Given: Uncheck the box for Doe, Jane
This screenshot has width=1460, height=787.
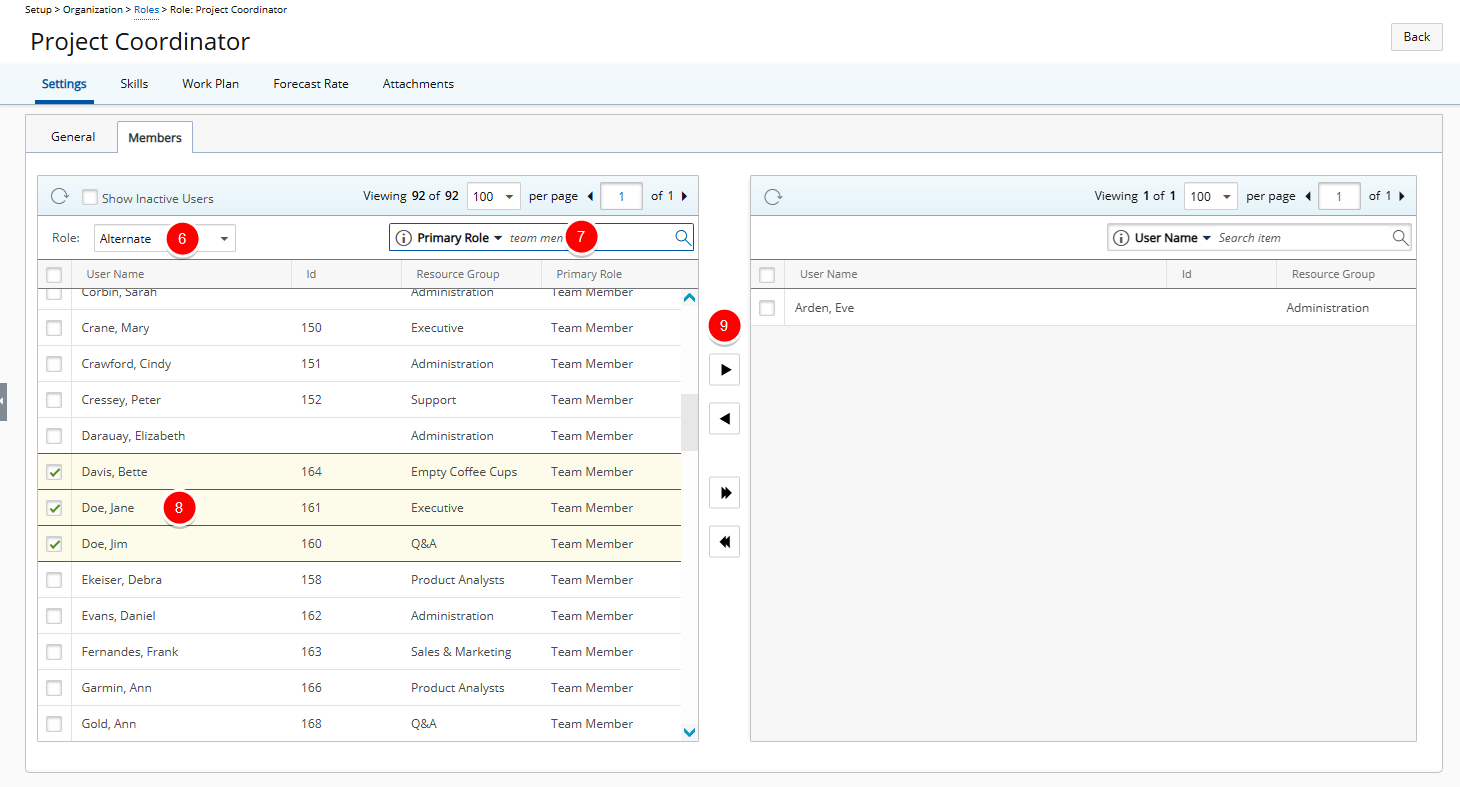Looking at the screenshot, I should click(54, 508).
